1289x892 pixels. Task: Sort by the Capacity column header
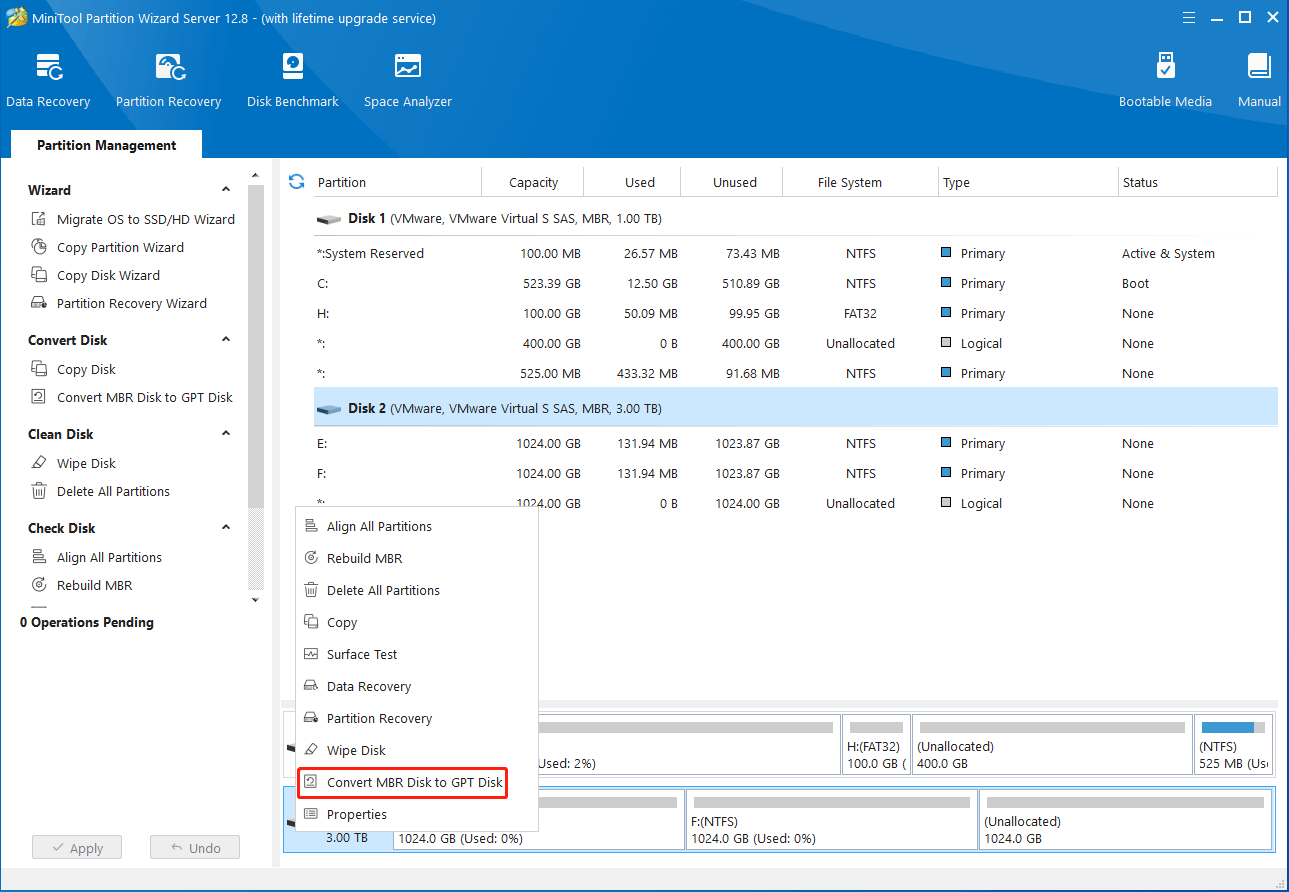tap(532, 182)
